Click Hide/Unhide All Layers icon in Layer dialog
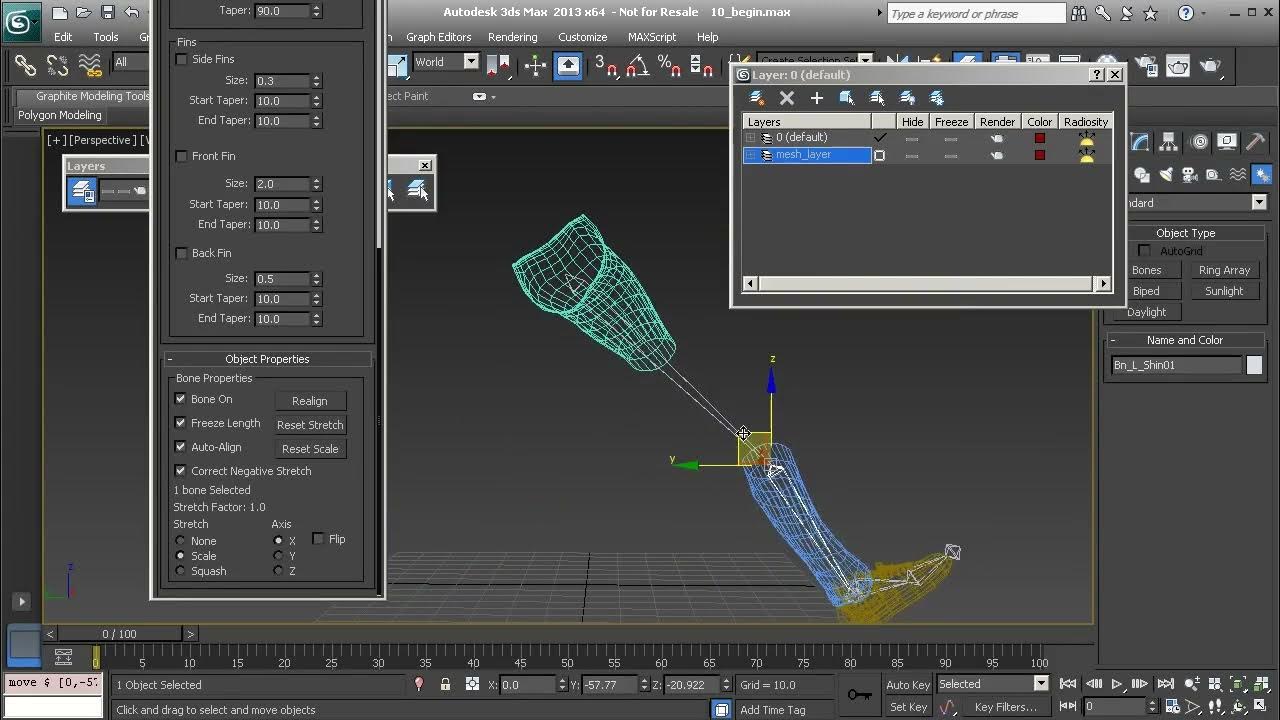 click(x=907, y=97)
